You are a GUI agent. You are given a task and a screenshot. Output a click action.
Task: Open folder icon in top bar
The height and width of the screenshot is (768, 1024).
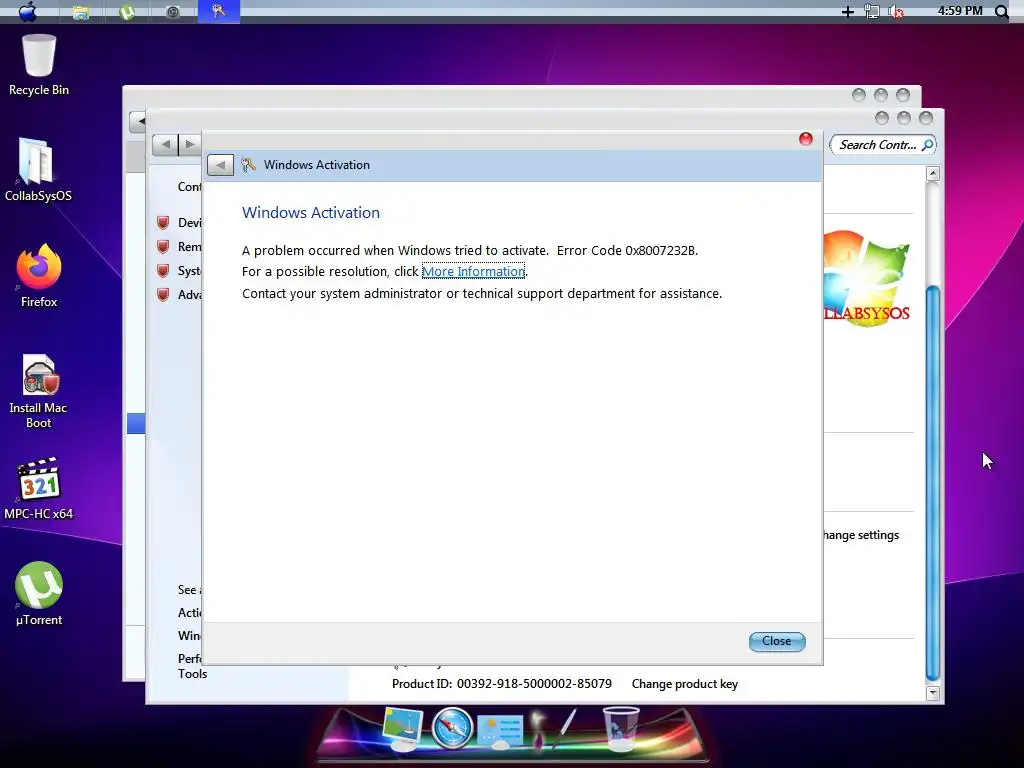pos(81,12)
